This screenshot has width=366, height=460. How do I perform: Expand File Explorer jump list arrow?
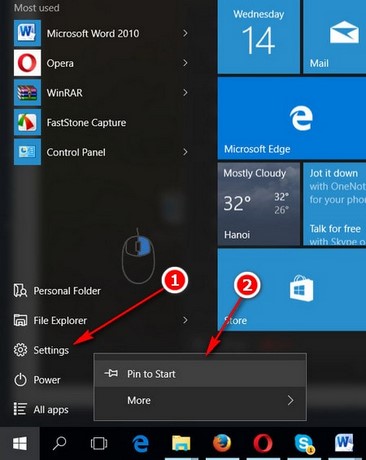(185, 320)
